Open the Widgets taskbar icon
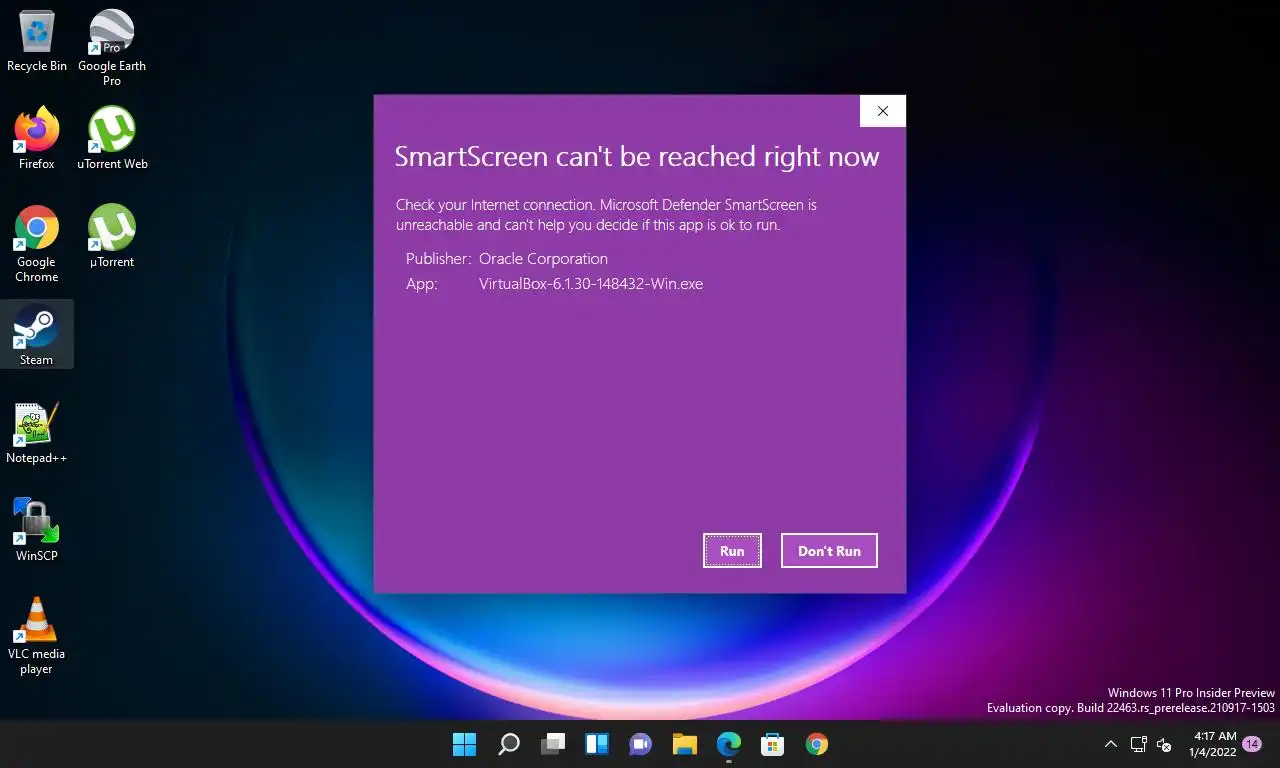1280x768 pixels. click(597, 744)
